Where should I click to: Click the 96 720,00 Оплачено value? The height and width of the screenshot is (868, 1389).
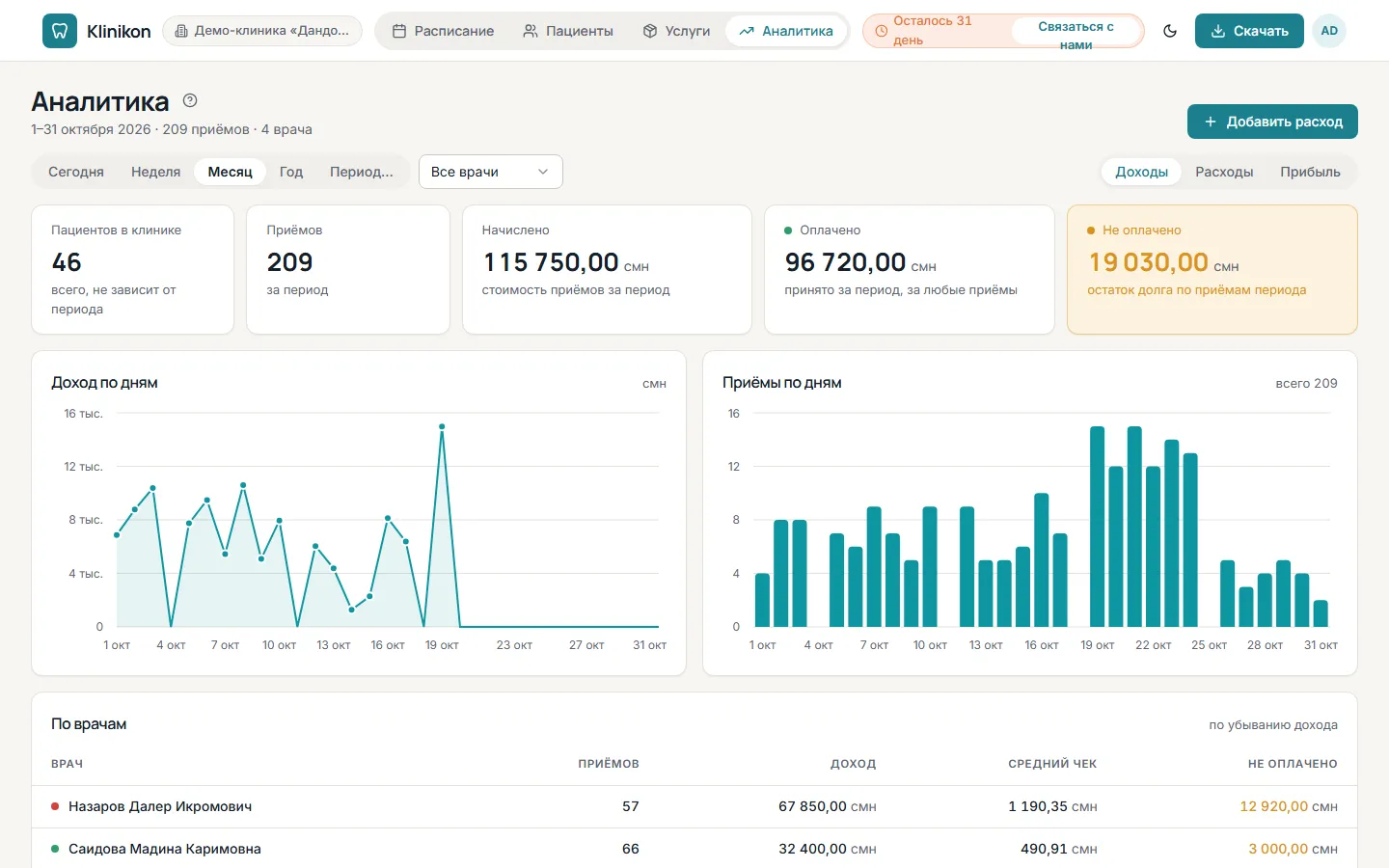point(846,262)
